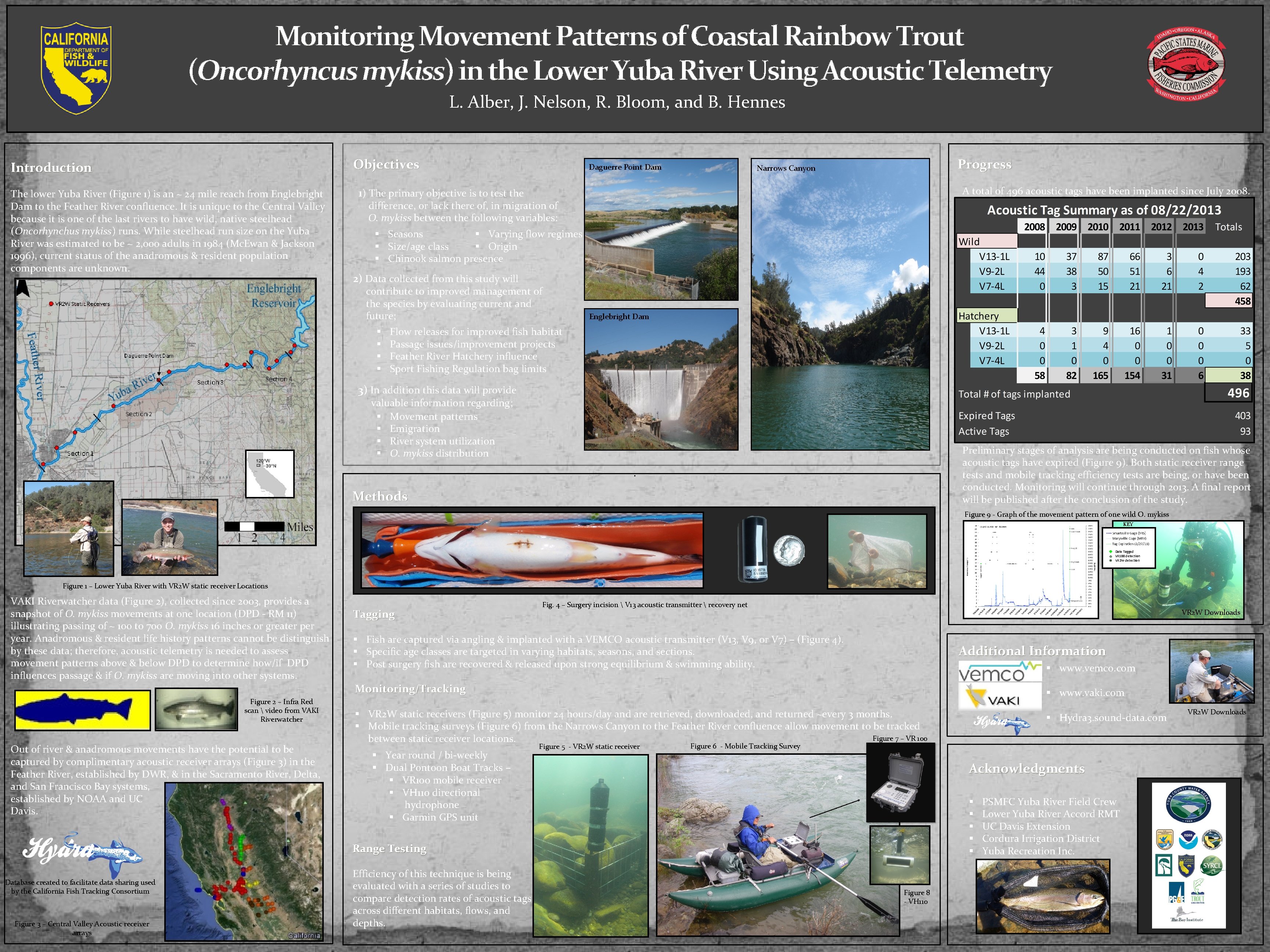The image size is (1270, 952).
Task: Click the Figure 9 movement pattern graph
Action: tap(1030, 569)
